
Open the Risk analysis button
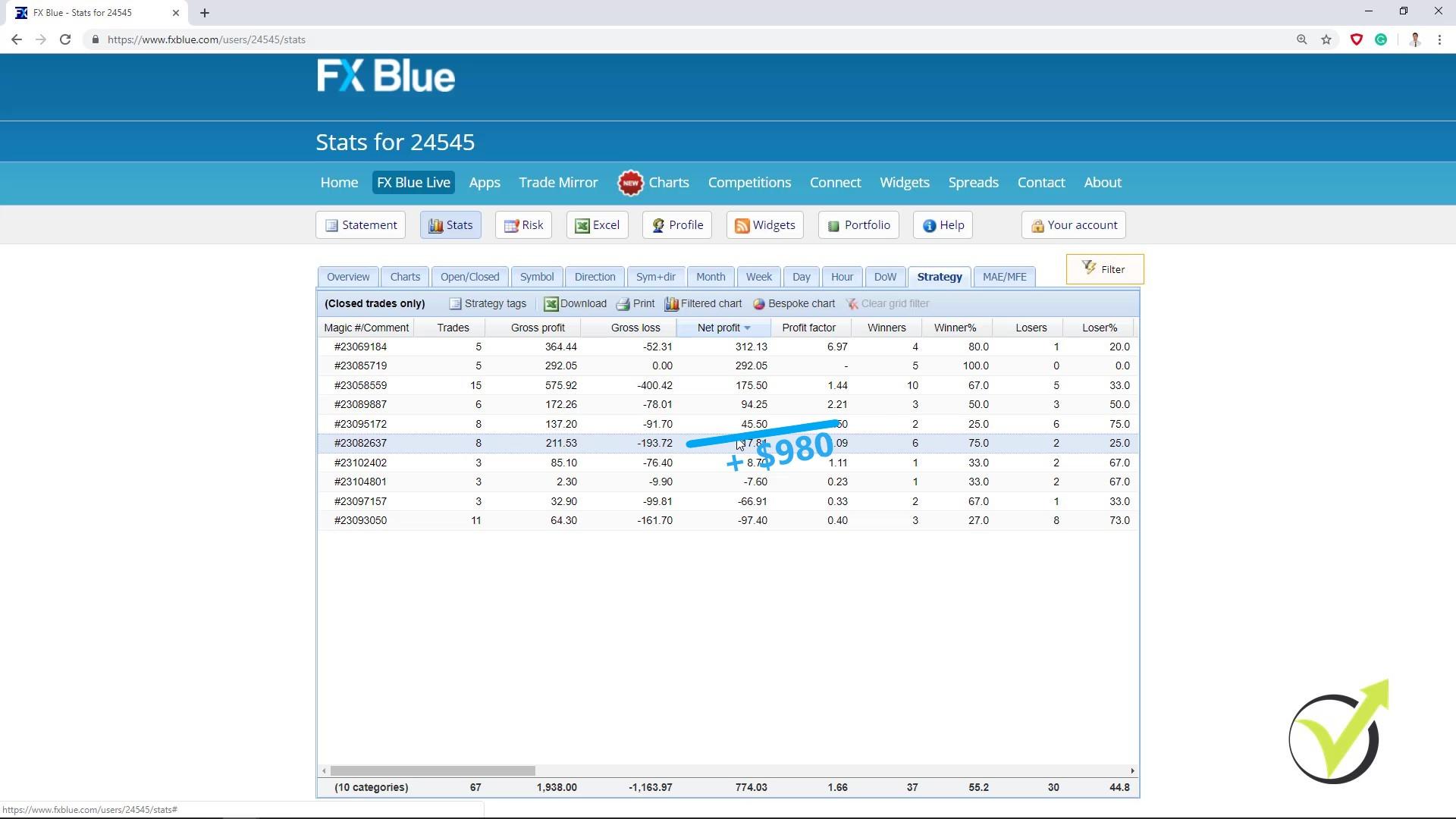point(523,225)
